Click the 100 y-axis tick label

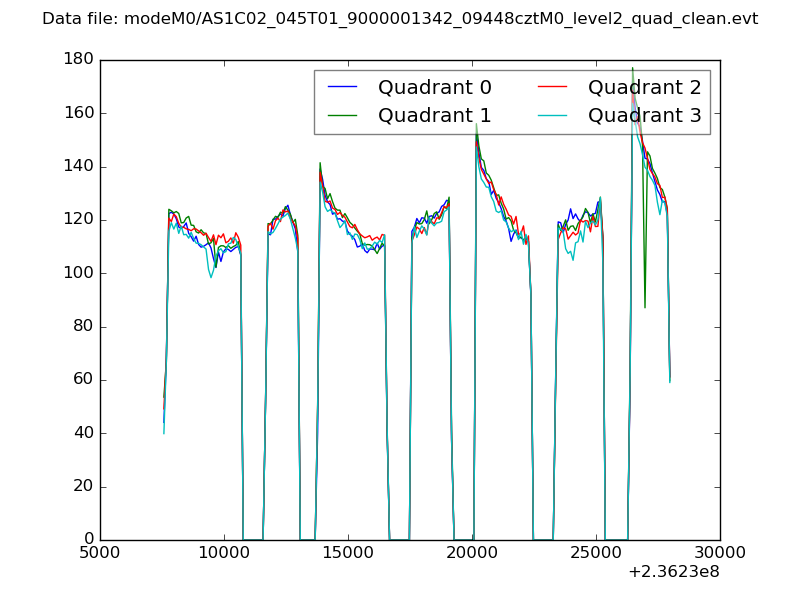click(80, 273)
